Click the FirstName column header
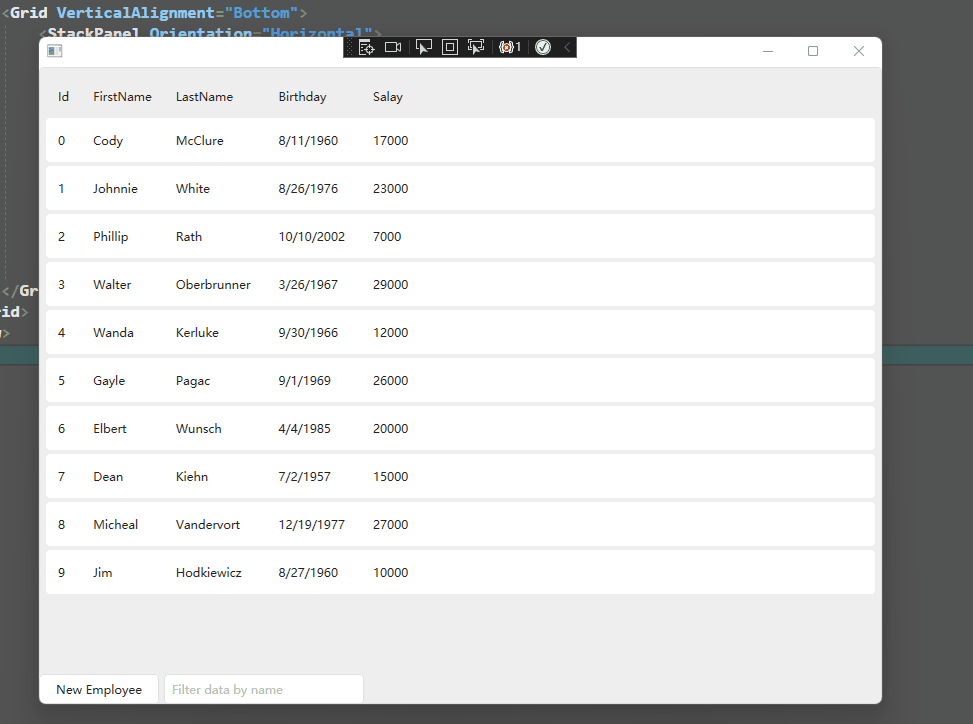Viewport: 973px width, 724px height. 122,97
